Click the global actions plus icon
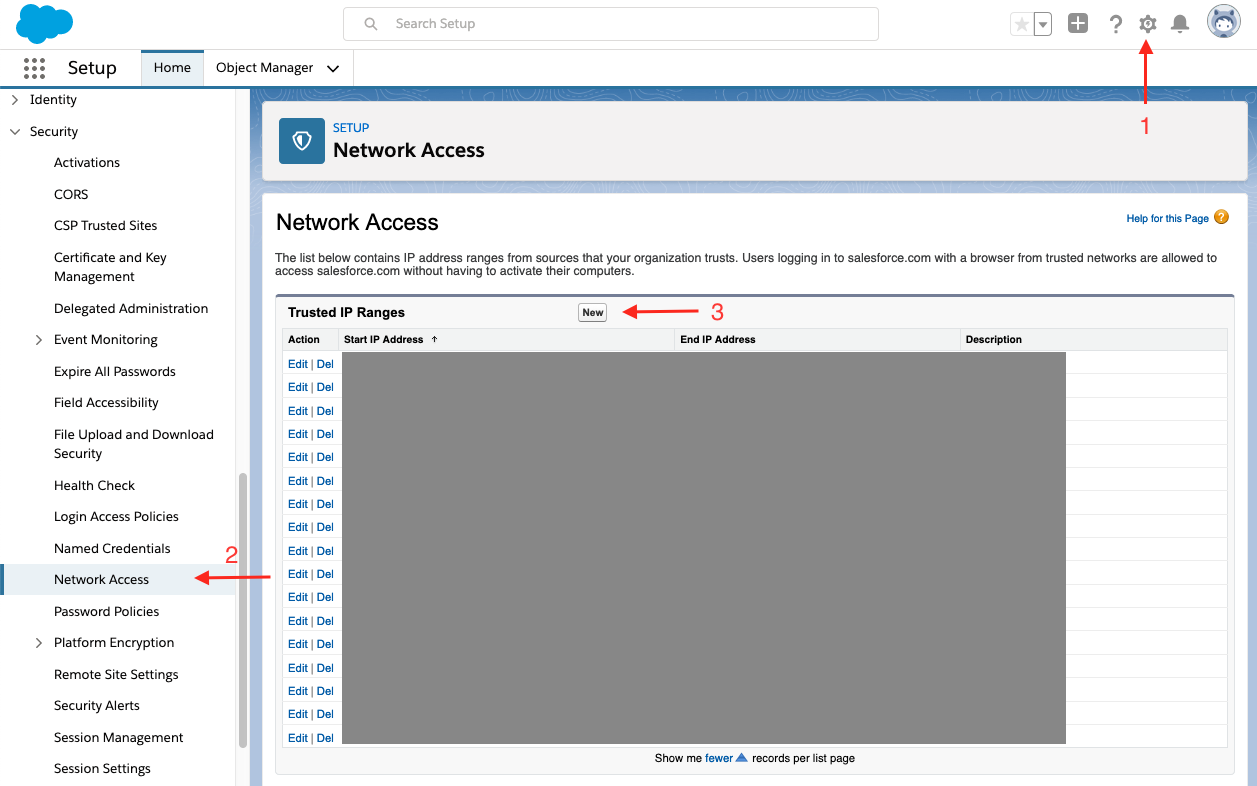The height and width of the screenshot is (786, 1257). click(1077, 24)
